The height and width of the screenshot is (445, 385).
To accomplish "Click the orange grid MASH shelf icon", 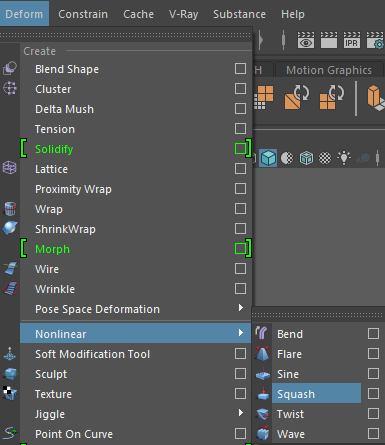I will (x=264, y=97).
